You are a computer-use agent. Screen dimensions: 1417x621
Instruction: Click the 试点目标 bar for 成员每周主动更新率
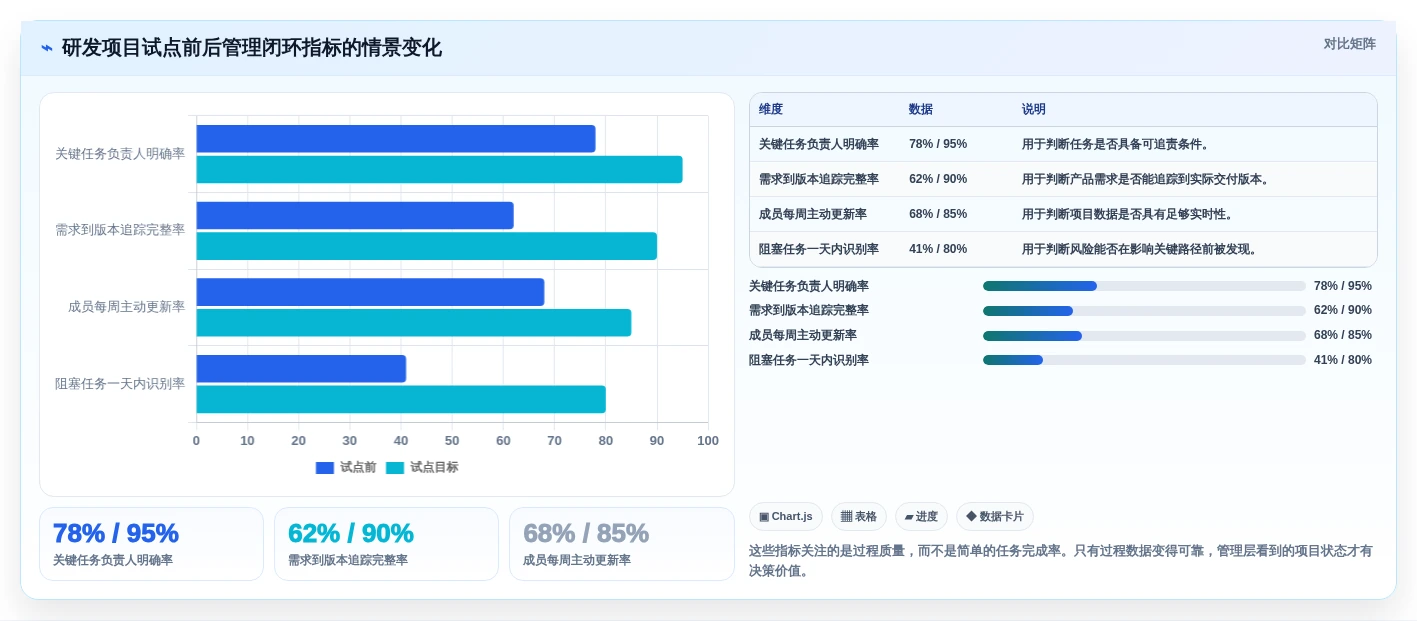tap(414, 323)
